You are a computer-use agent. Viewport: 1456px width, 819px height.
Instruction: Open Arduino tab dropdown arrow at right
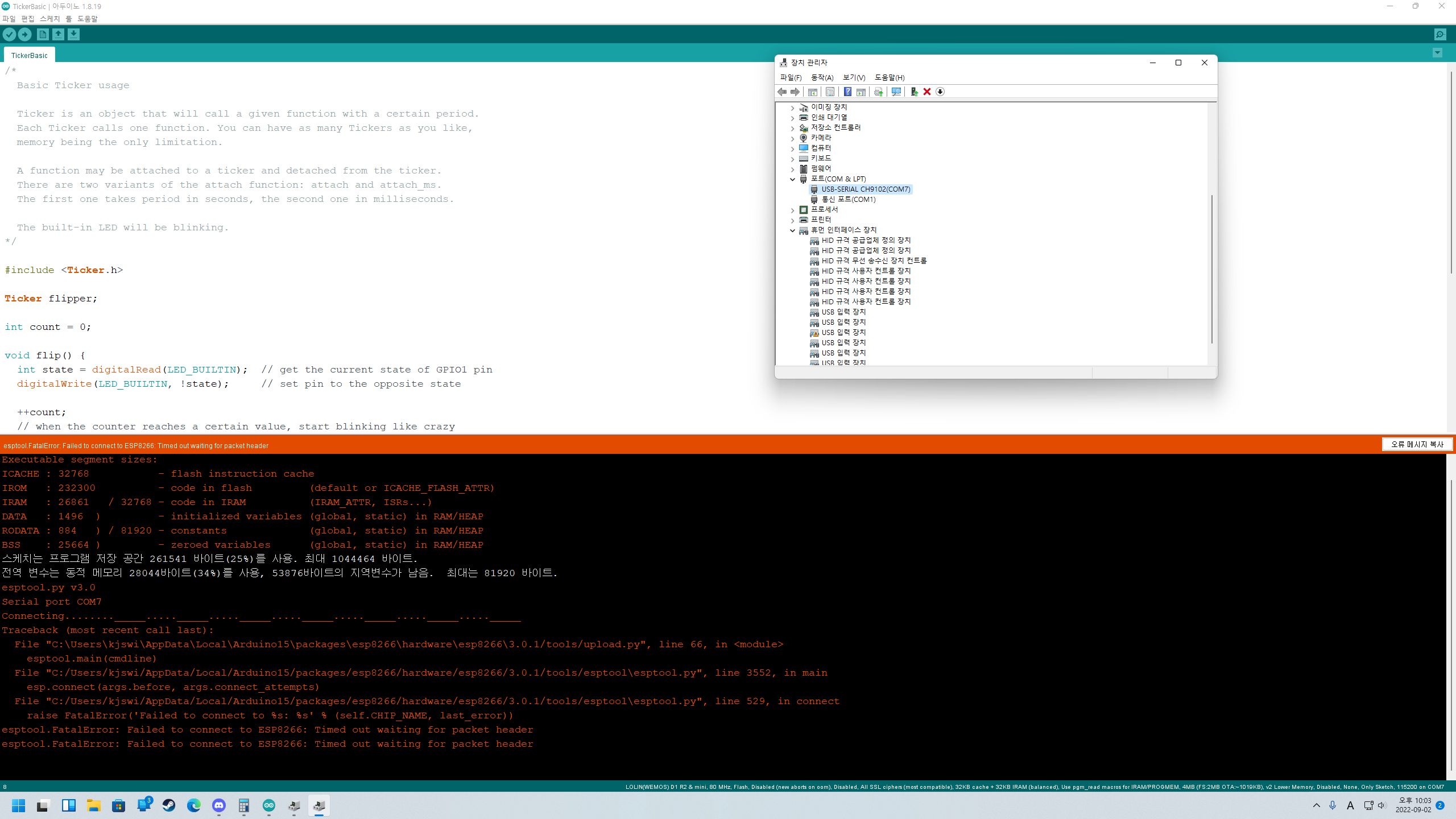pyautogui.click(x=1437, y=53)
